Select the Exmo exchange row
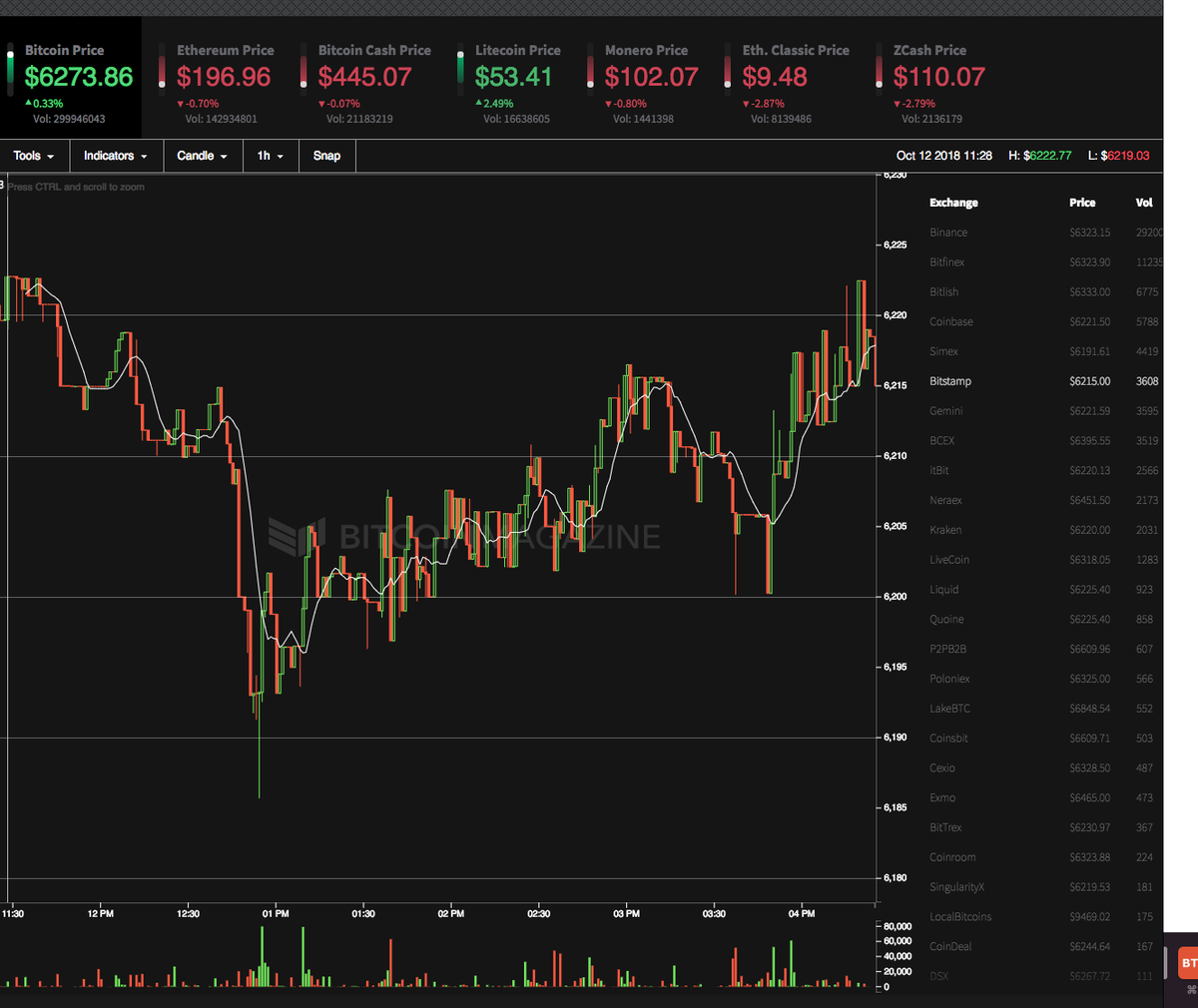1198x1008 pixels. (x=1045, y=797)
